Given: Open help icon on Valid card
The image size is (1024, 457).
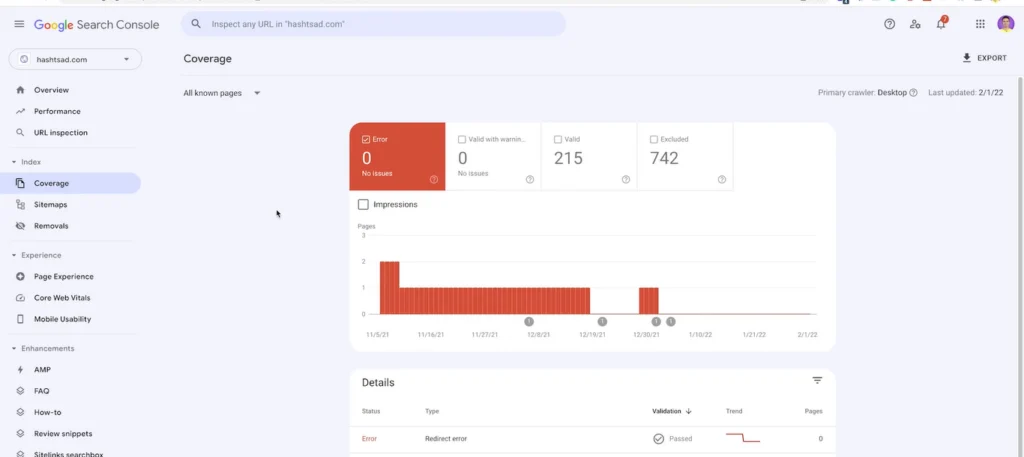Looking at the screenshot, I should [626, 180].
